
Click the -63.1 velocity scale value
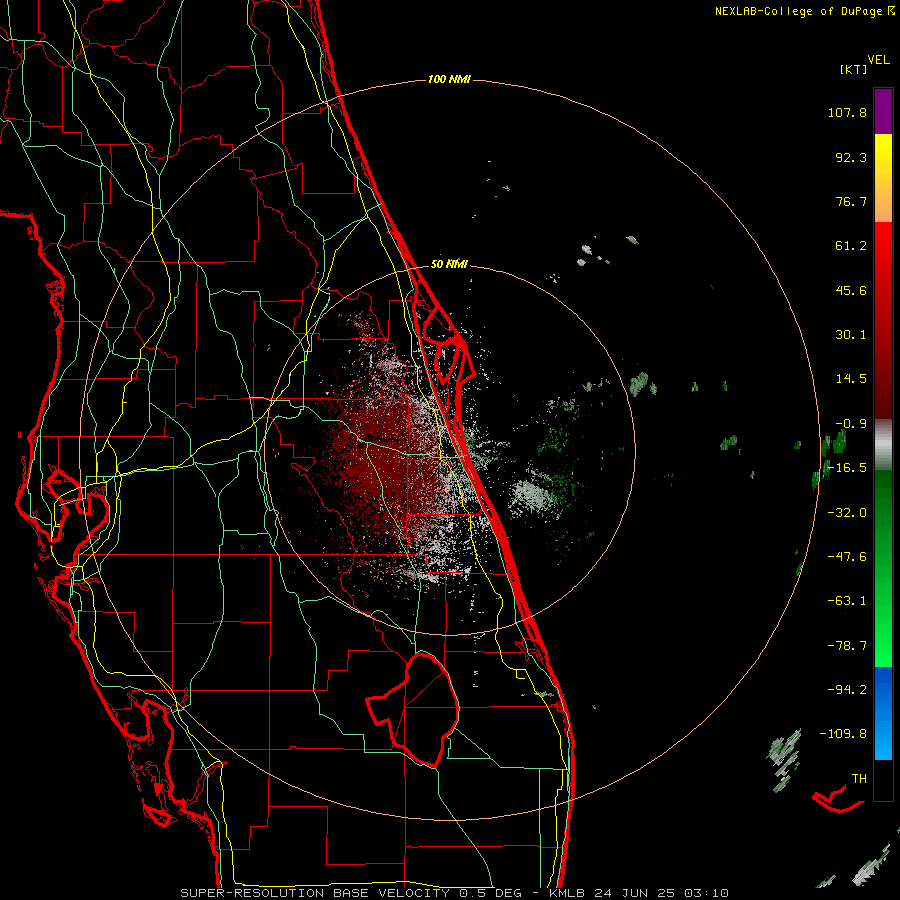point(847,601)
